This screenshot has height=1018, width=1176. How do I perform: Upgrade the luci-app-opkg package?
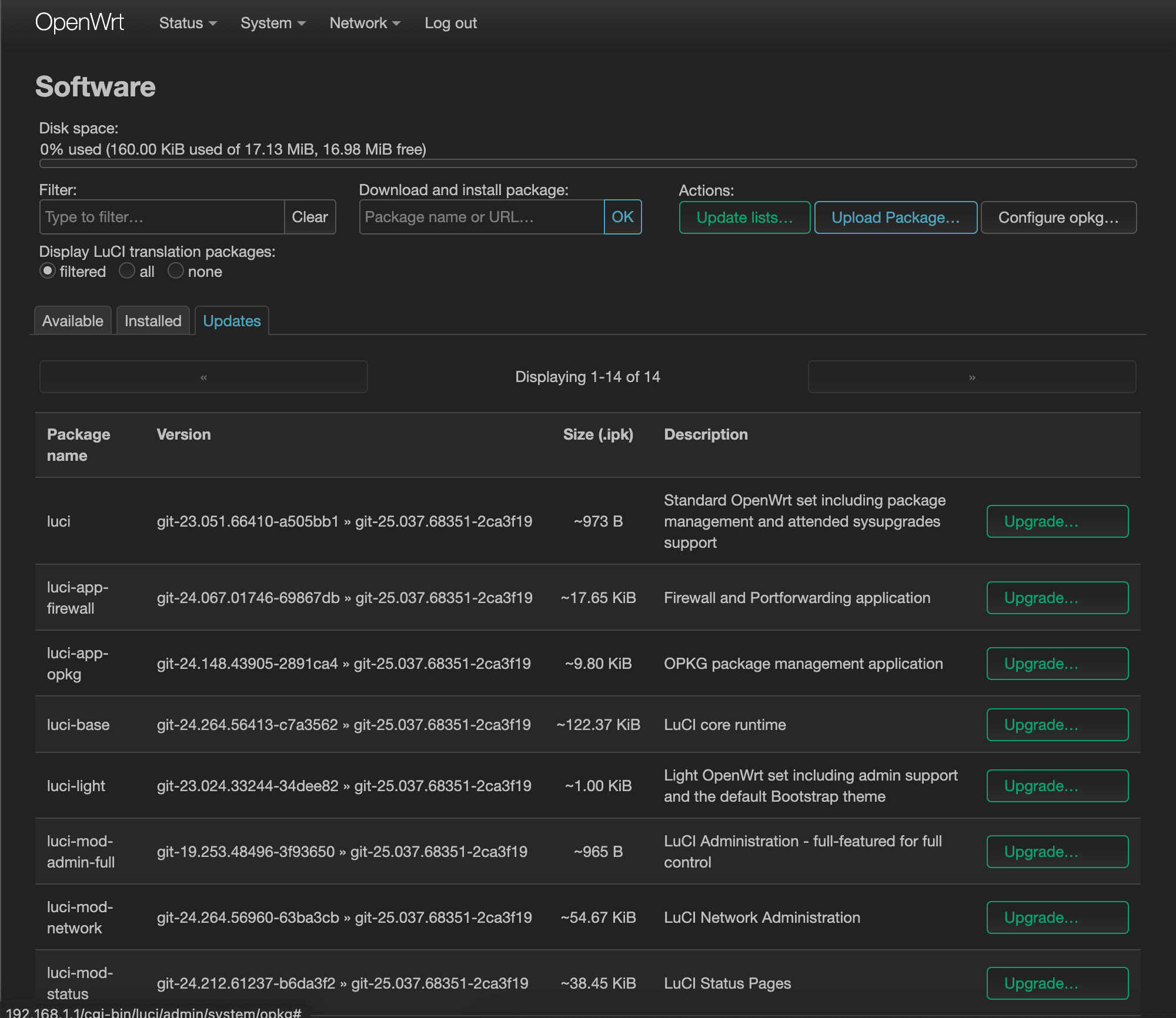pos(1057,664)
